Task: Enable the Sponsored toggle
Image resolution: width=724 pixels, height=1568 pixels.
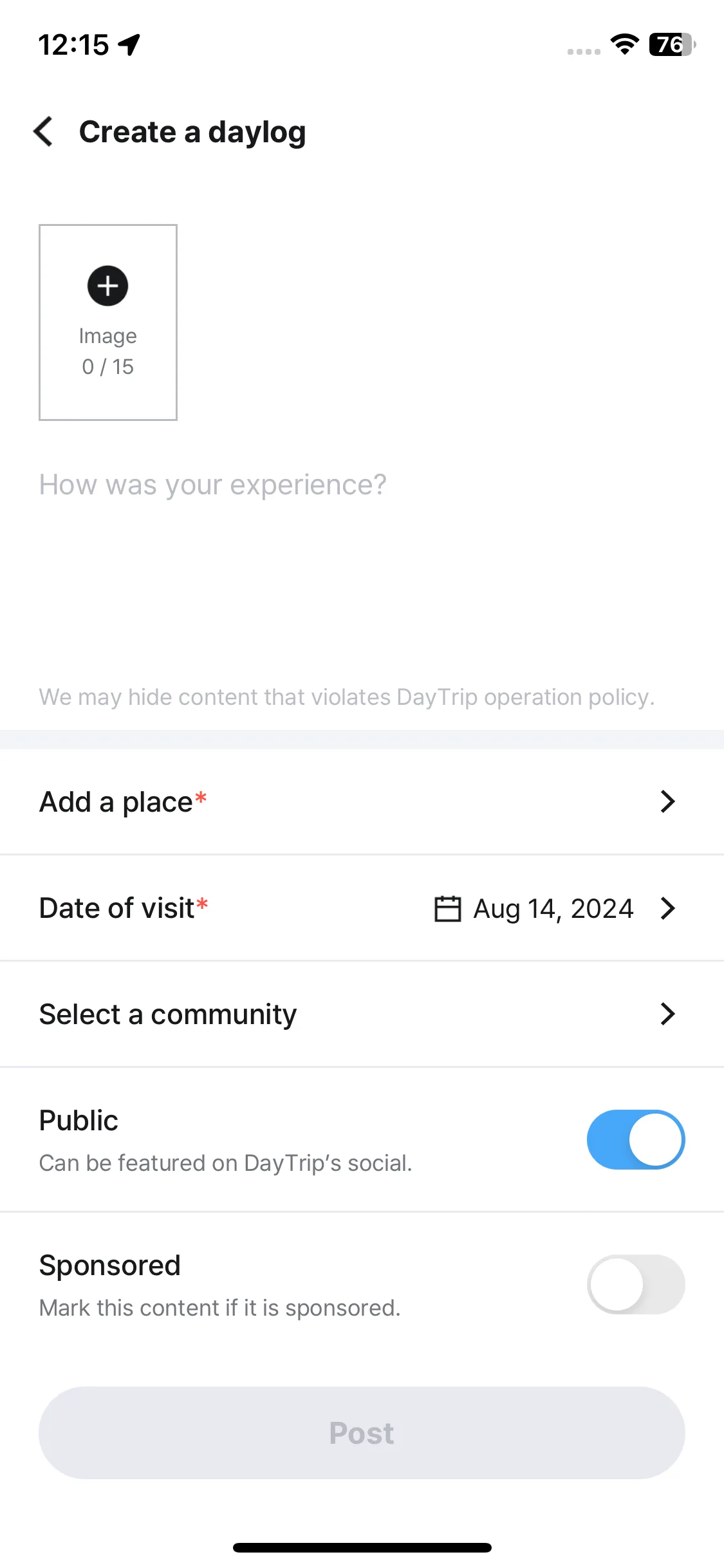Action: click(x=635, y=1284)
